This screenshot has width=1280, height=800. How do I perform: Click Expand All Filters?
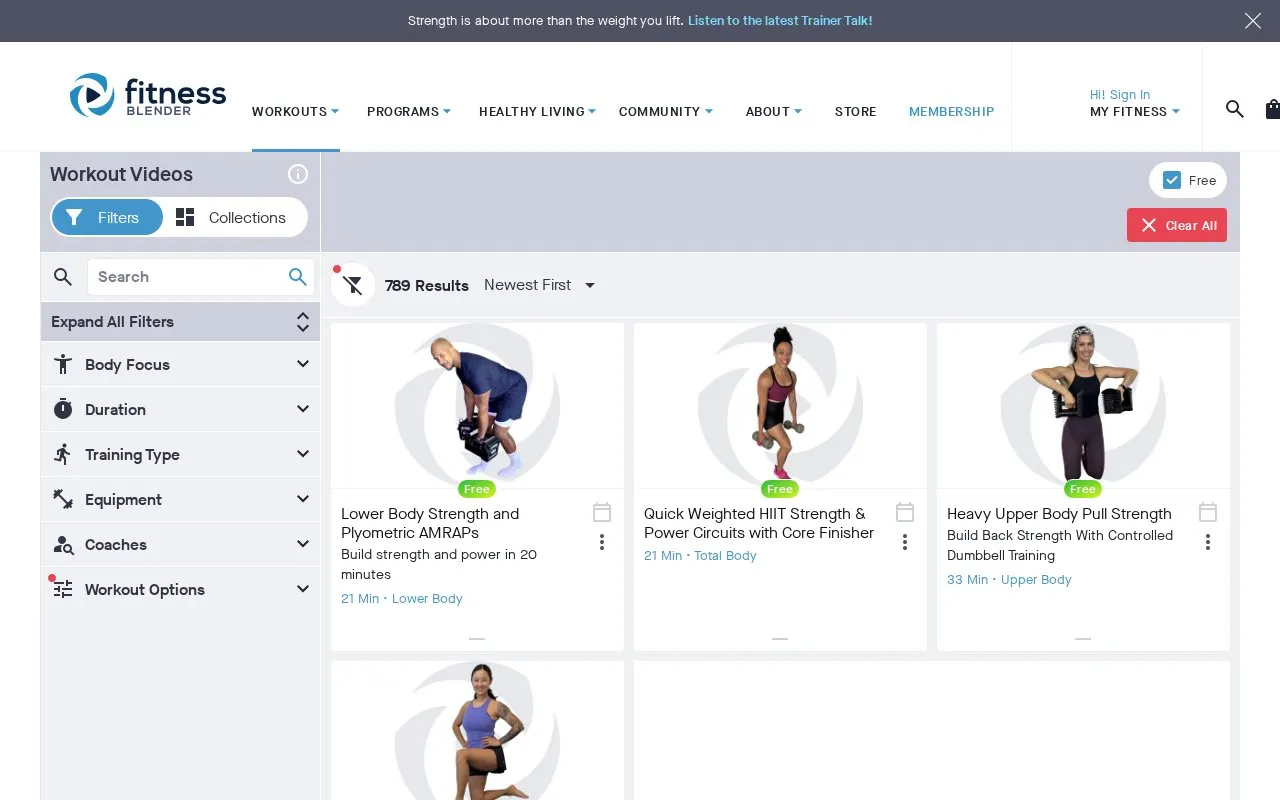(180, 322)
